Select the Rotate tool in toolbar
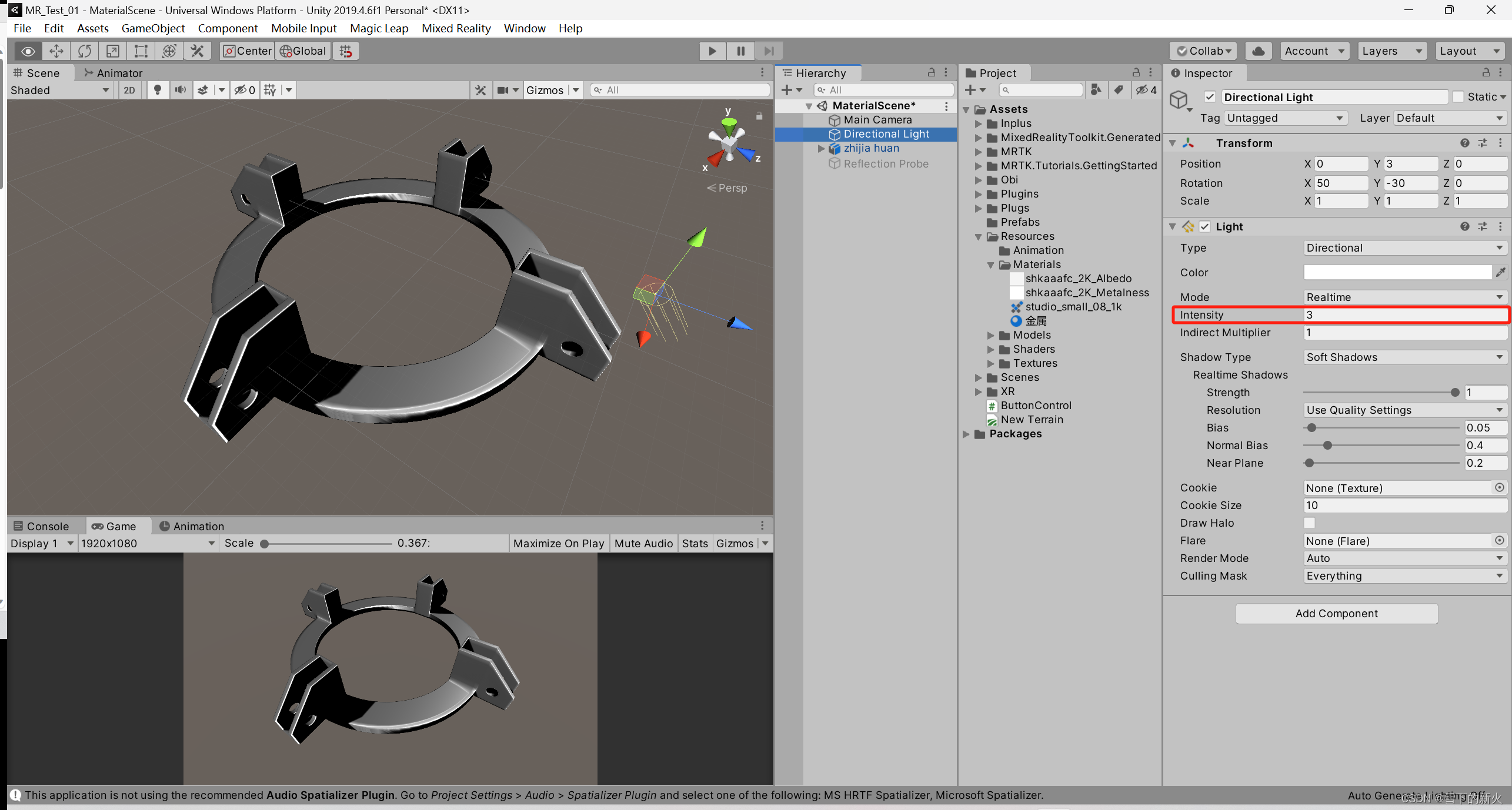The height and width of the screenshot is (810, 1512). click(85, 51)
